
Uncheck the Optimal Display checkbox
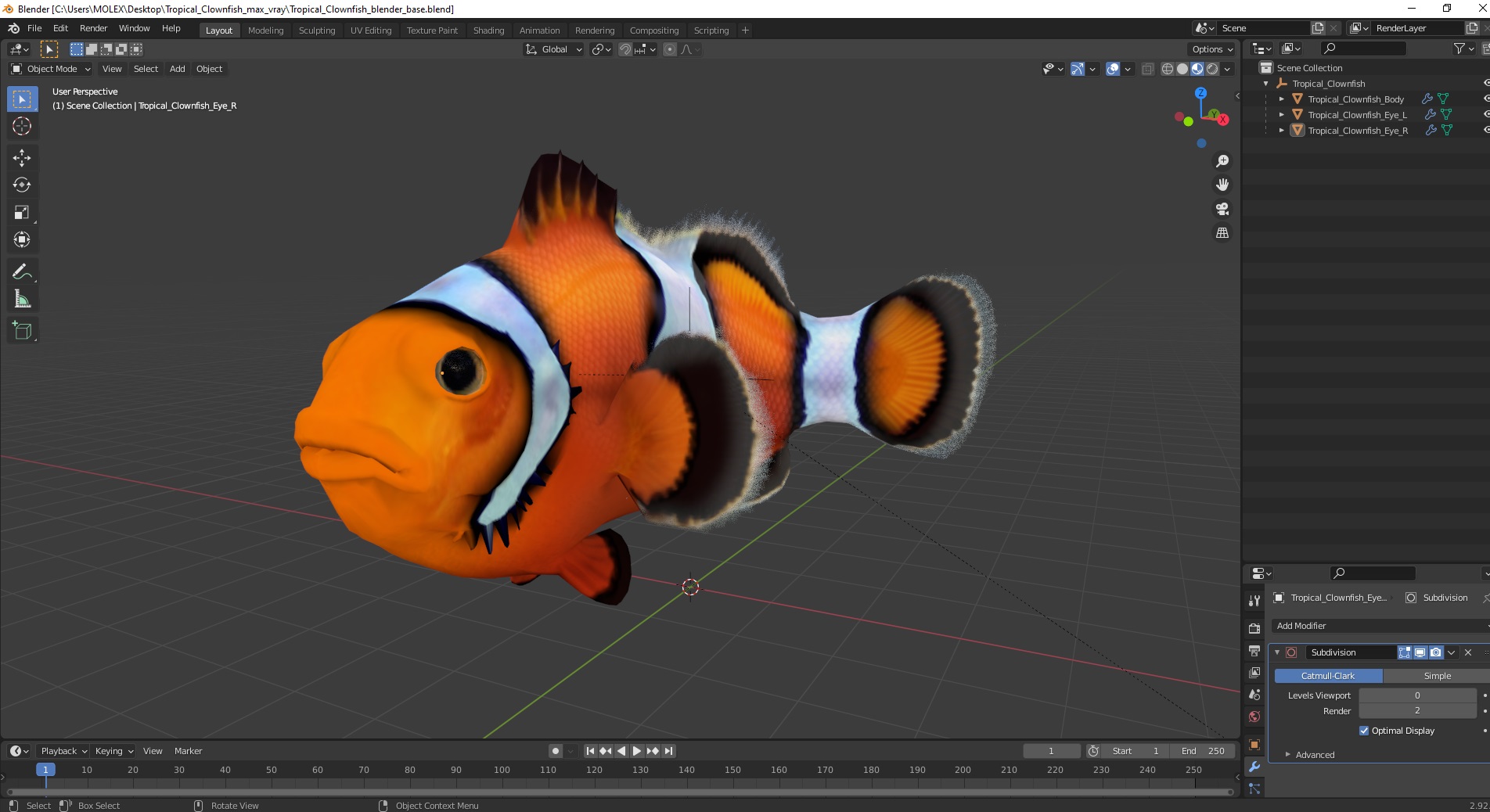[1364, 731]
